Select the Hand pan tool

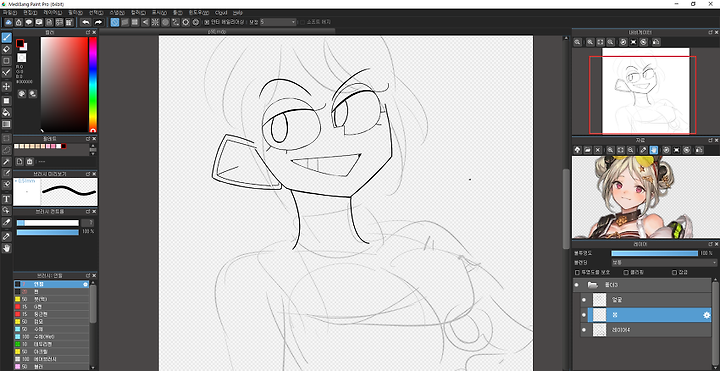(x=6, y=248)
